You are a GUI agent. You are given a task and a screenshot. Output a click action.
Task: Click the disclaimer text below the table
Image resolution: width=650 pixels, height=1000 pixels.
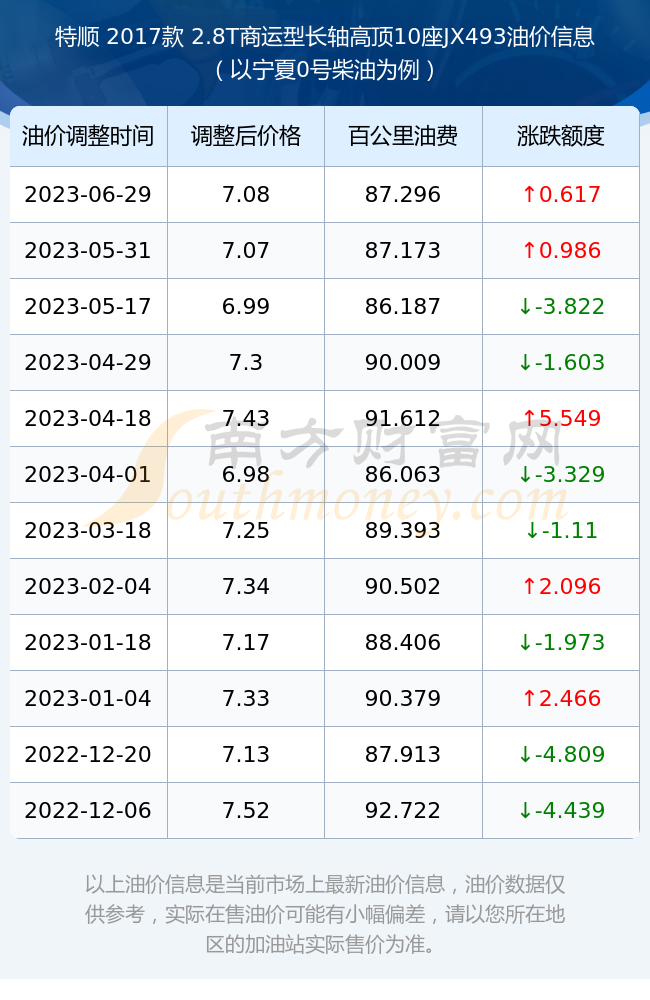click(x=325, y=914)
